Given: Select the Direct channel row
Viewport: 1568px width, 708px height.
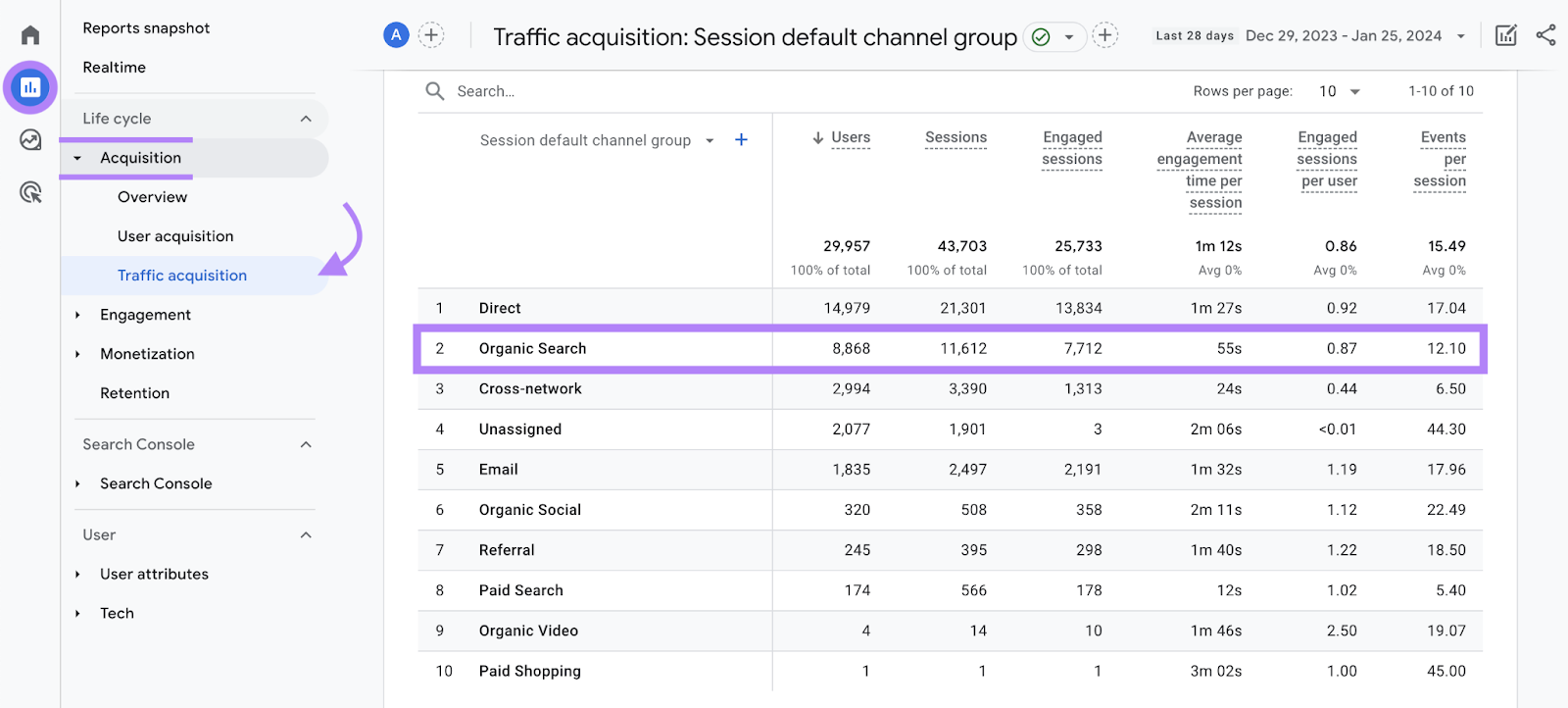Looking at the screenshot, I should (950, 308).
